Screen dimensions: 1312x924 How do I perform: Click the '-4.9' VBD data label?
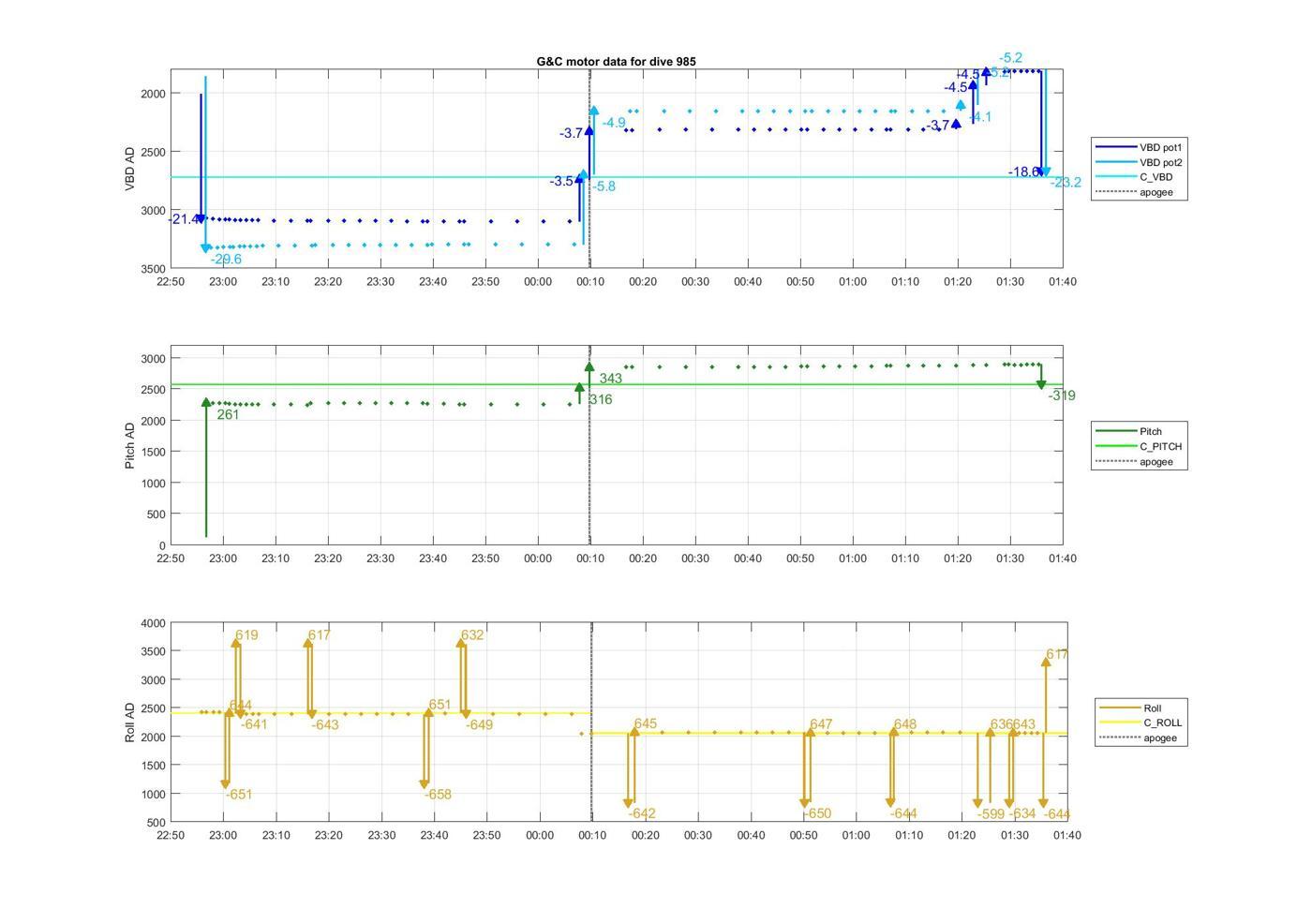pyautogui.click(x=614, y=123)
